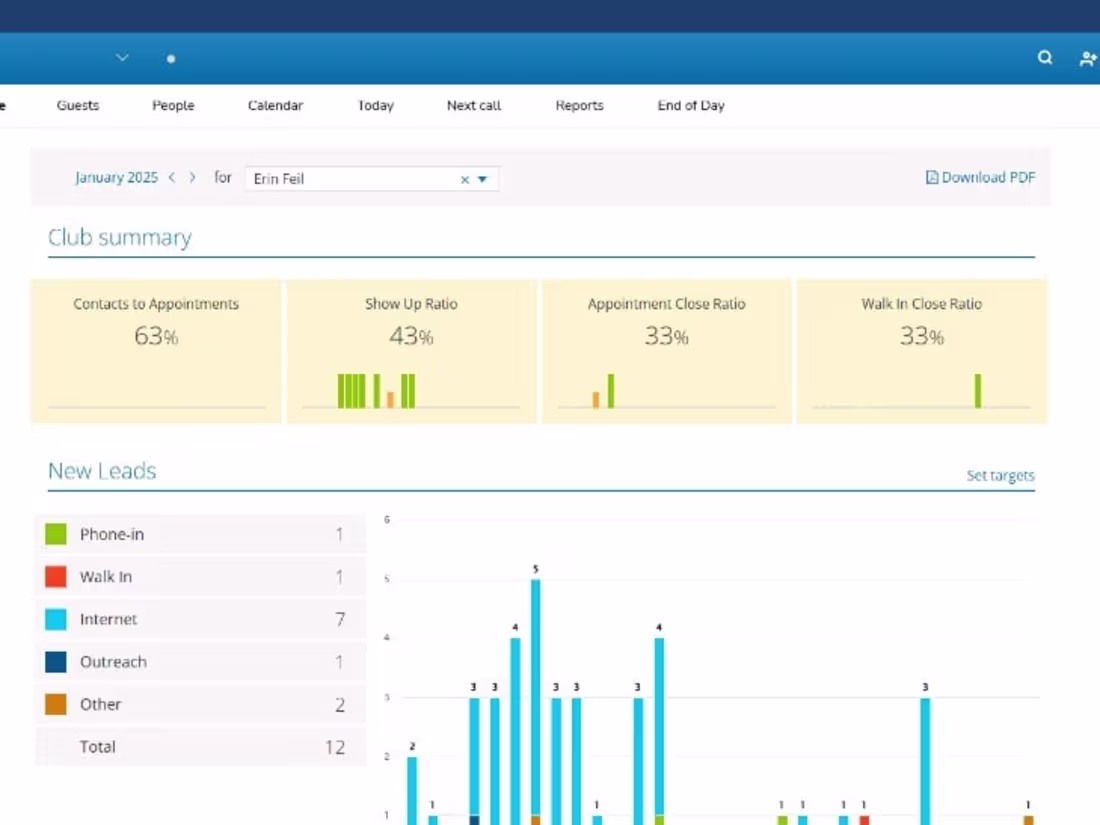1100x825 pixels.
Task: Click the search magnifier icon
Action: click(1045, 58)
